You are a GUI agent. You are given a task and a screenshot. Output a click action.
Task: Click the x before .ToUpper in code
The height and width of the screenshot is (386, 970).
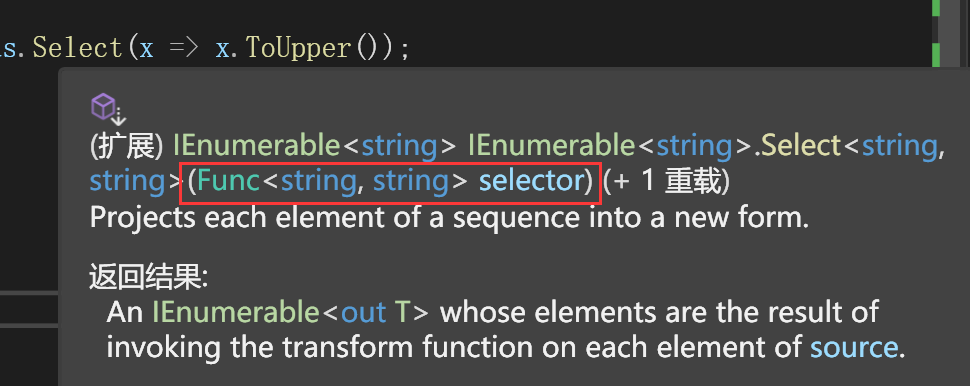pyautogui.click(x=222, y=49)
